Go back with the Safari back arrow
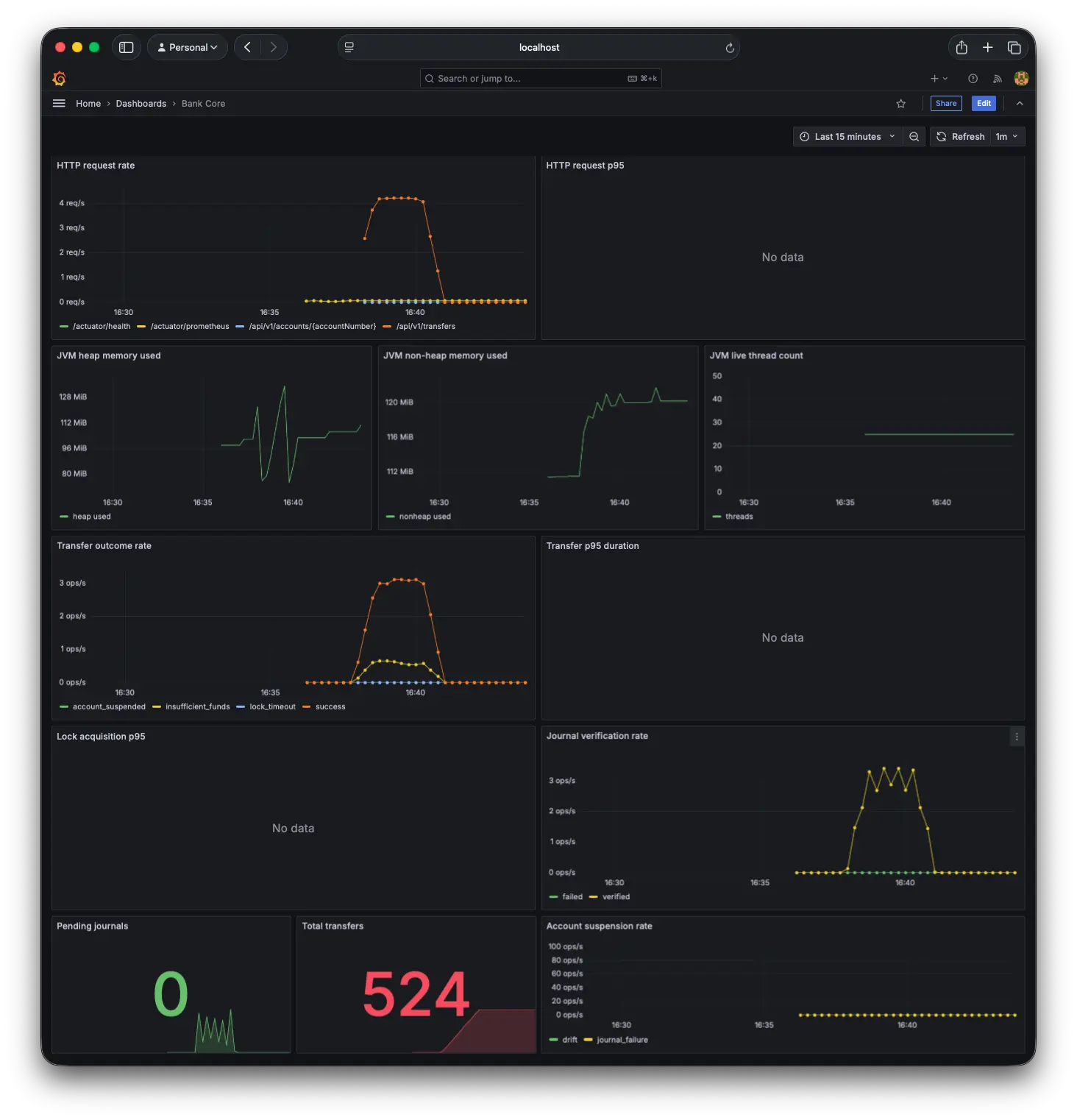 pos(248,47)
